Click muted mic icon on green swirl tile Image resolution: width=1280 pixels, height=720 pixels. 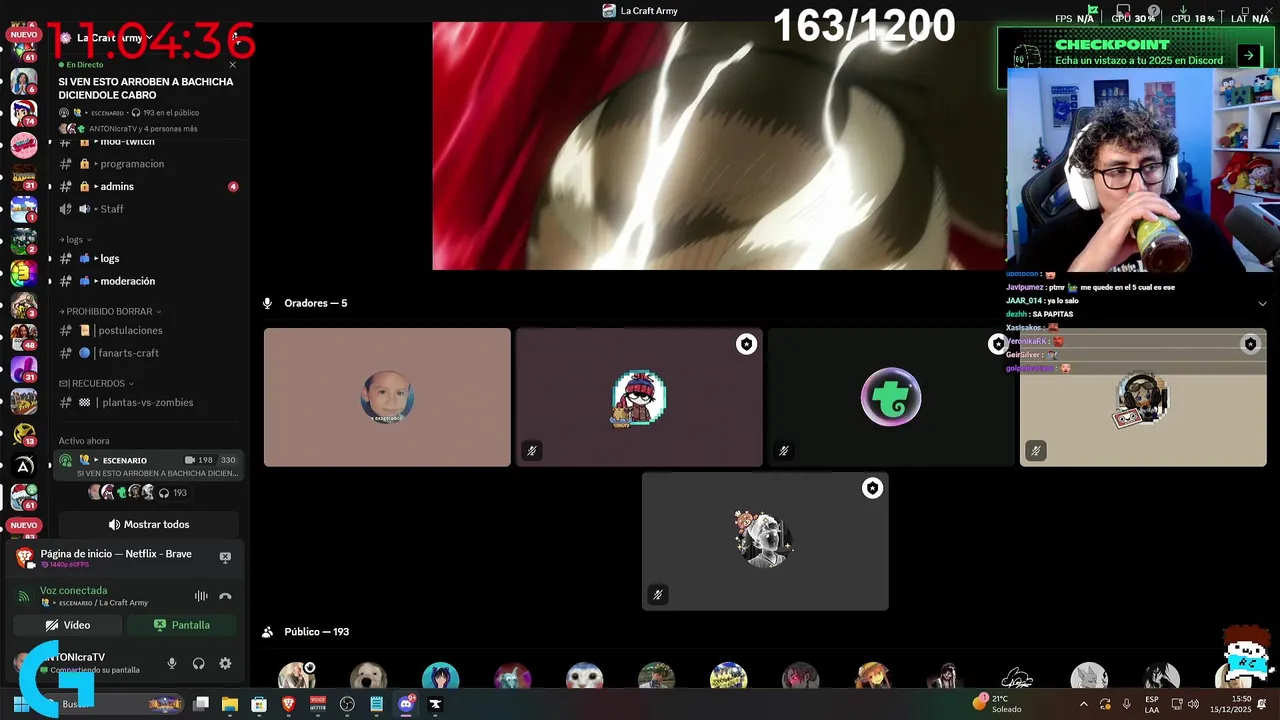point(784,451)
